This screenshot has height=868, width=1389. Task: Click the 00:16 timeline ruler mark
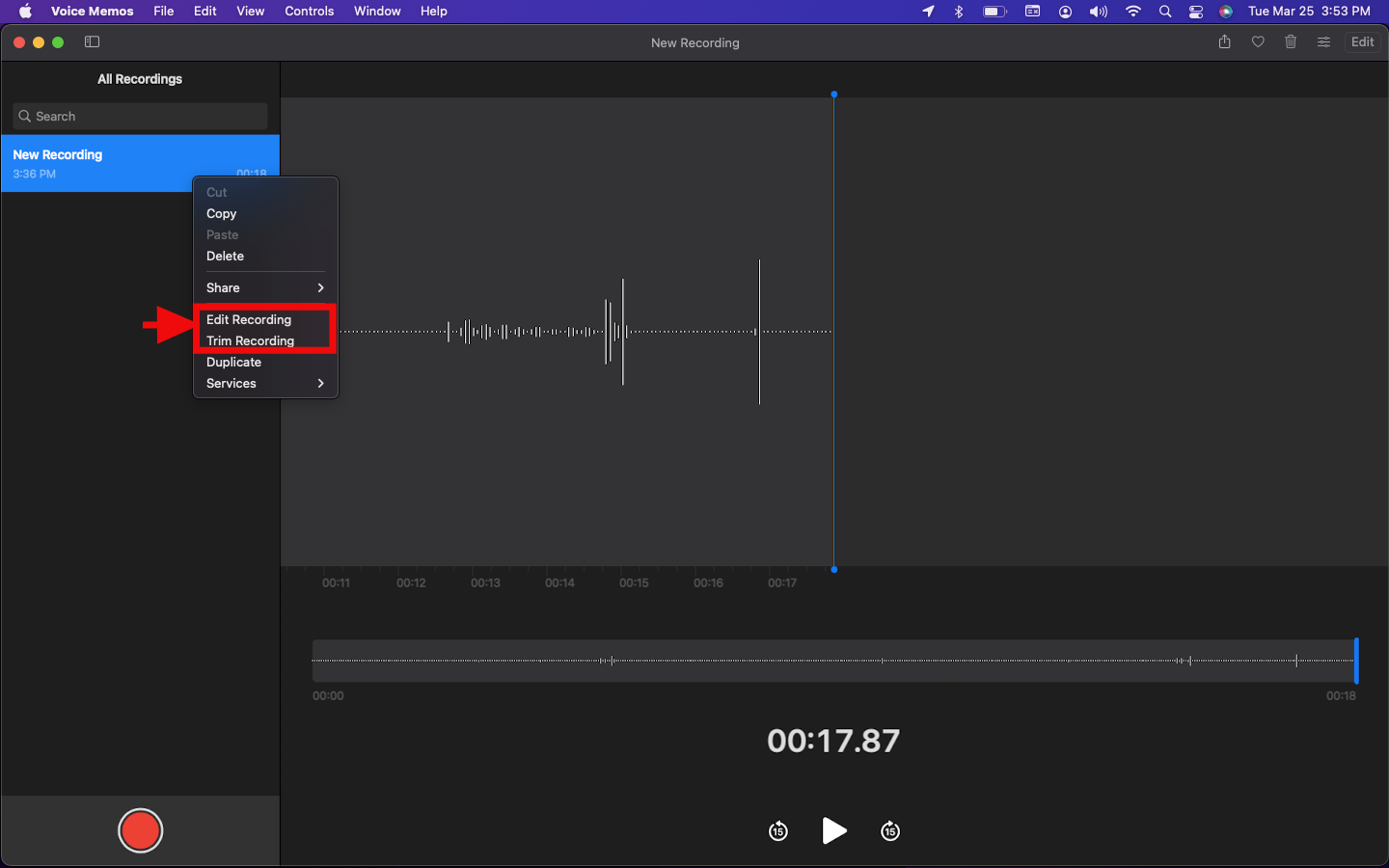tap(708, 583)
